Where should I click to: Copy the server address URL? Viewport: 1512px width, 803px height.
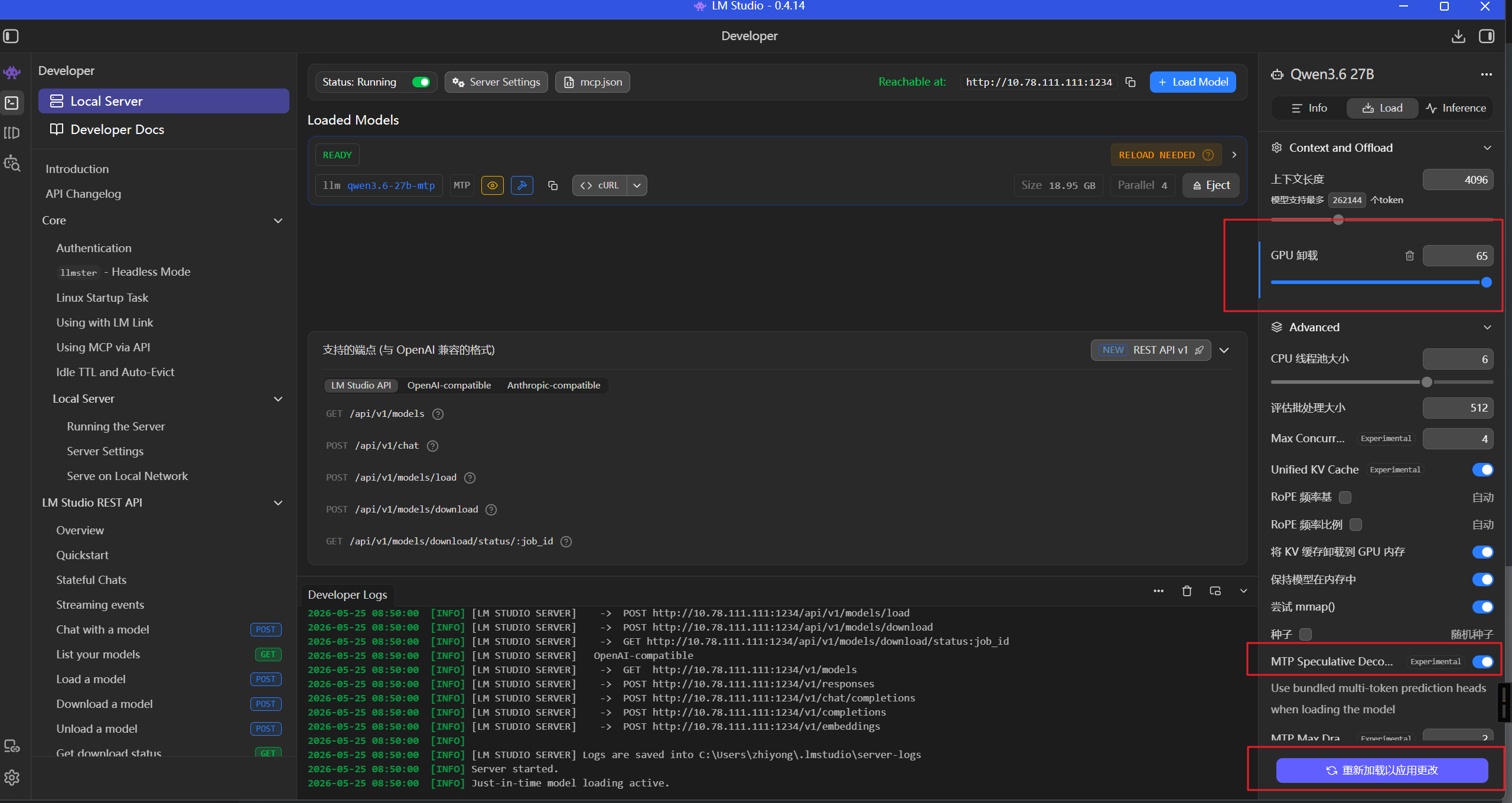[1130, 82]
